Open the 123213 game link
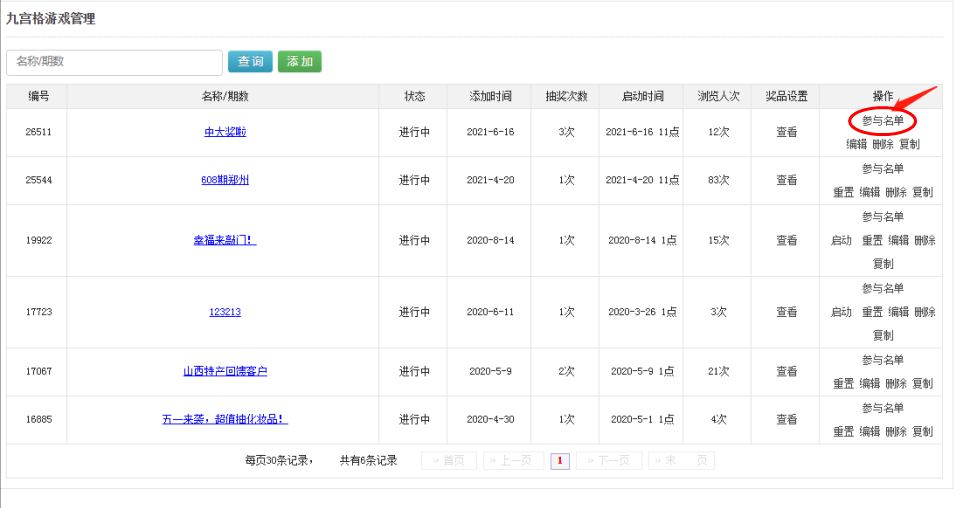970x508 pixels. pos(225,312)
